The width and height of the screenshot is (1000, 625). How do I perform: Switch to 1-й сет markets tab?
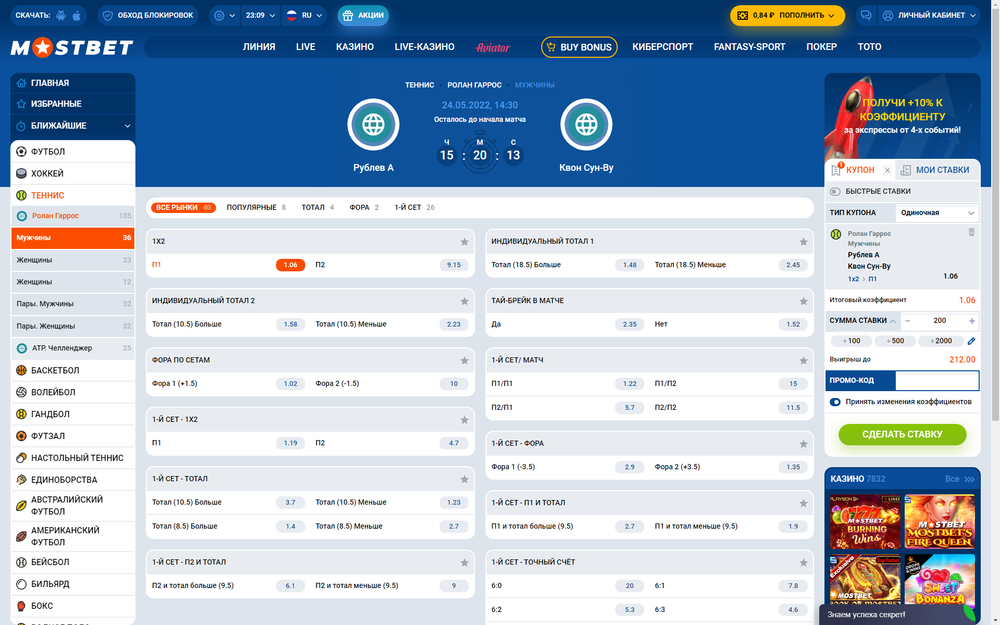point(415,207)
